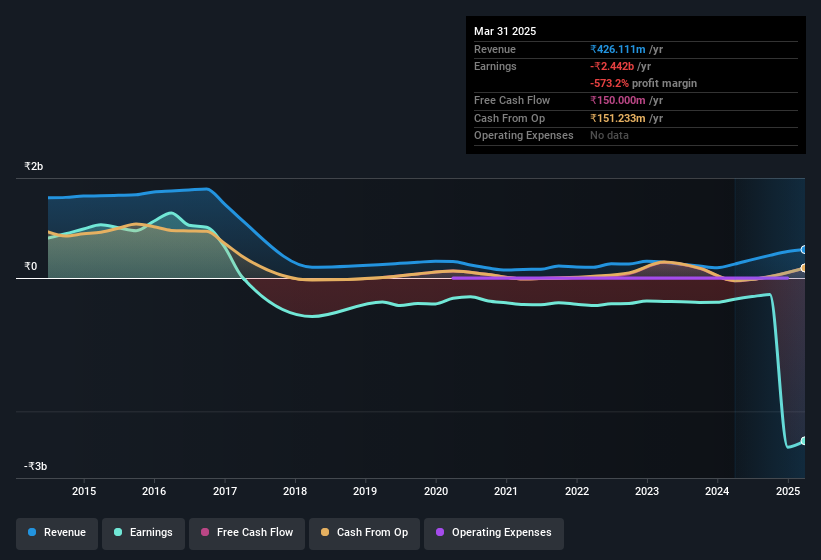Toggle the Revenue legend button
Viewport: 821px width, 560px height.
tap(57, 533)
